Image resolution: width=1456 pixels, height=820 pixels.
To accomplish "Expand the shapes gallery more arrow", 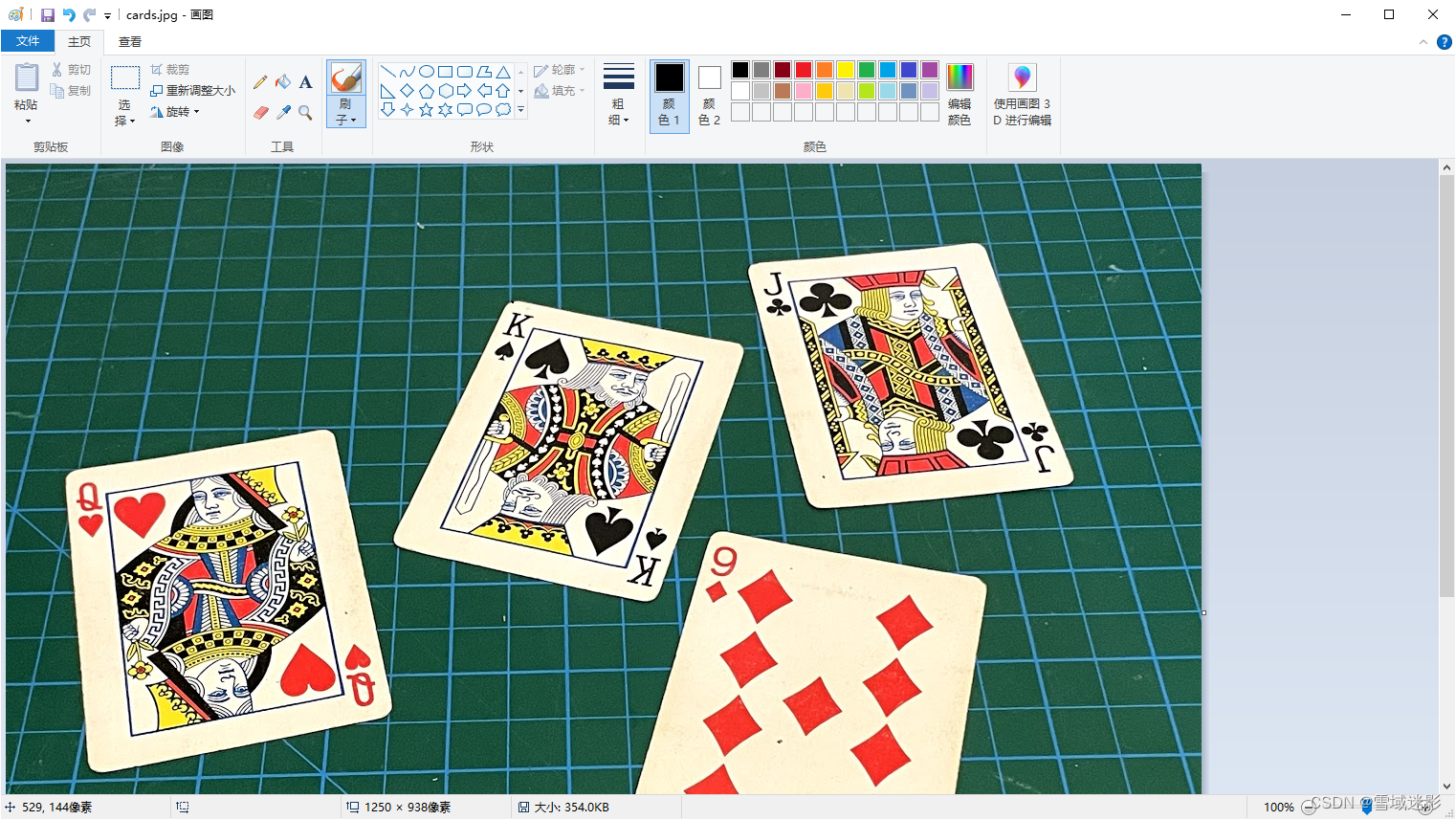I will coord(520,110).
